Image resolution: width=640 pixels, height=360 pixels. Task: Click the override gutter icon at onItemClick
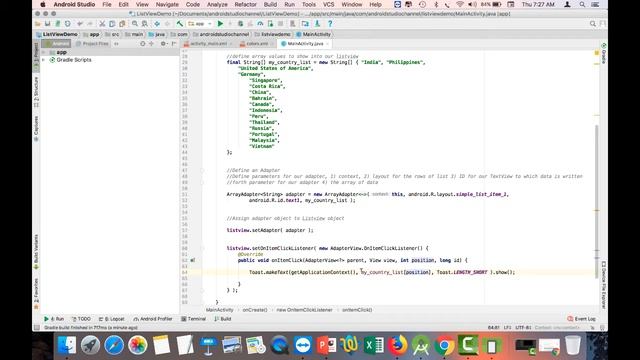[192, 260]
